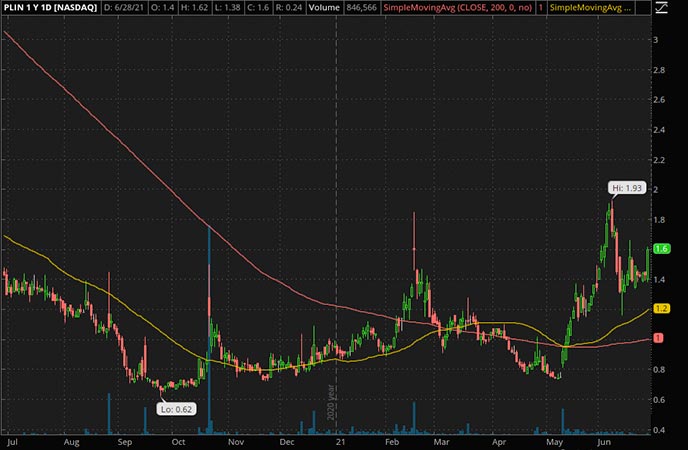The image size is (688, 450).
Task: Select the D: 6/28/21 date field
Action: point(124,7)
